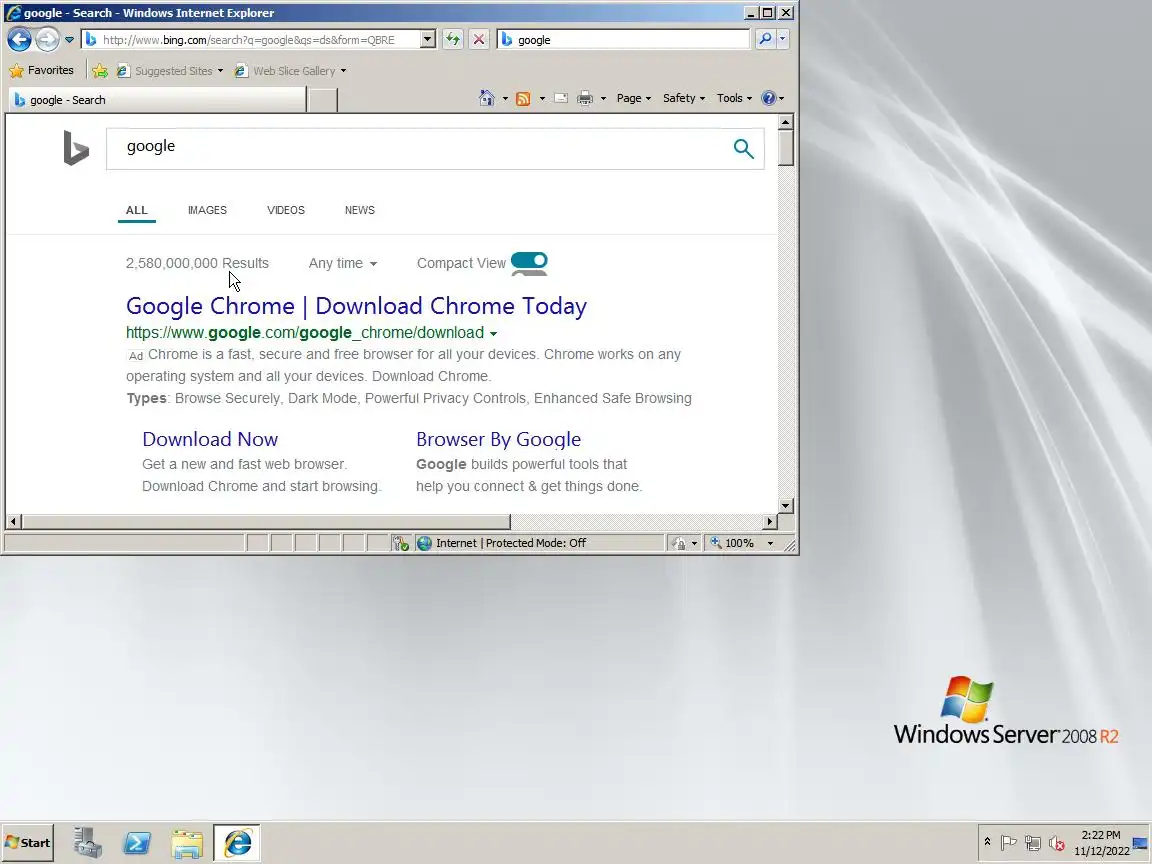The height and width of the screenshot is (864, 1152).
Task: Click the status bar privacy lock icon
Action: point(679,543)
